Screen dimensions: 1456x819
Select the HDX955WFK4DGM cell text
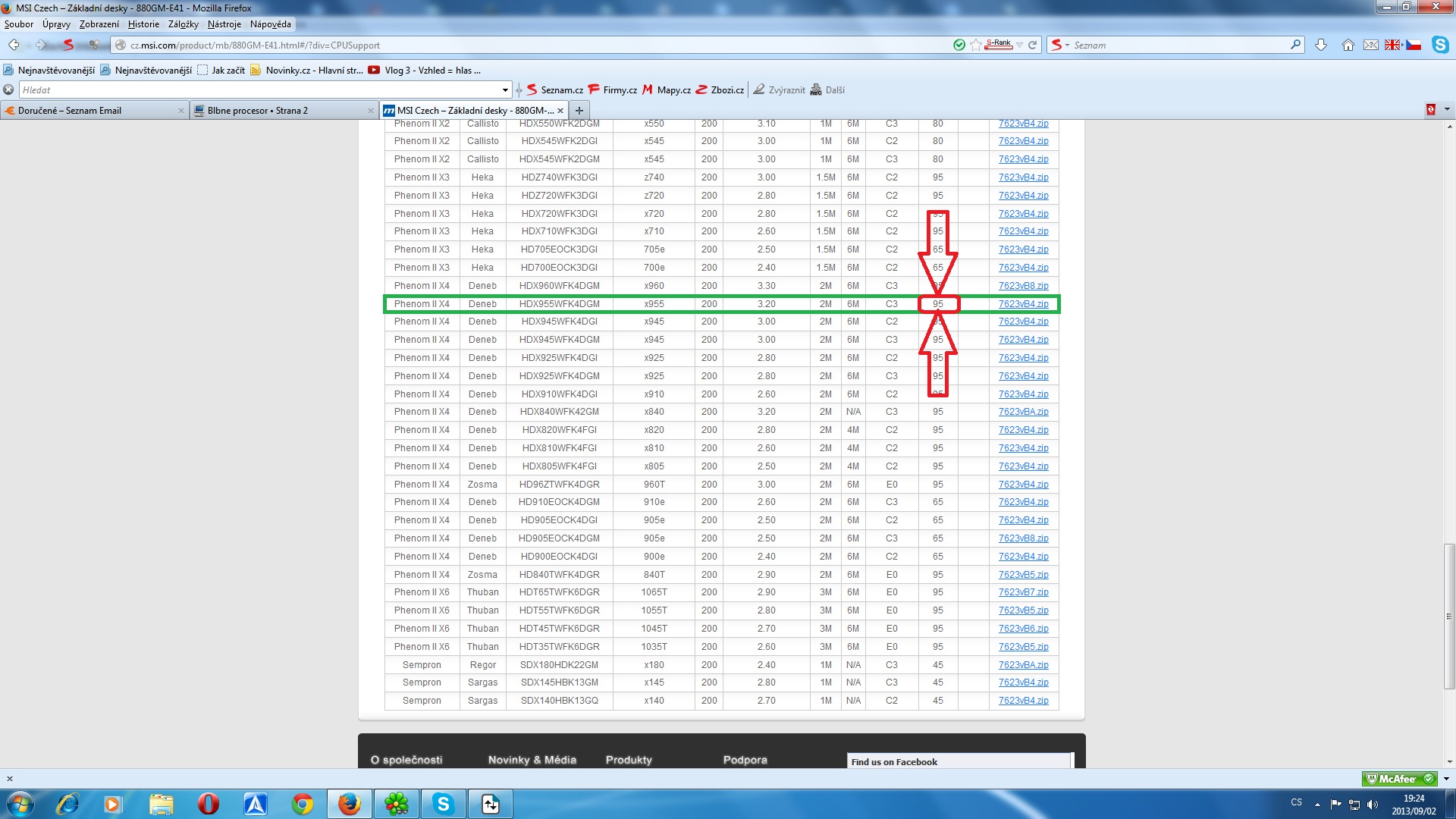tap(559, 304)
